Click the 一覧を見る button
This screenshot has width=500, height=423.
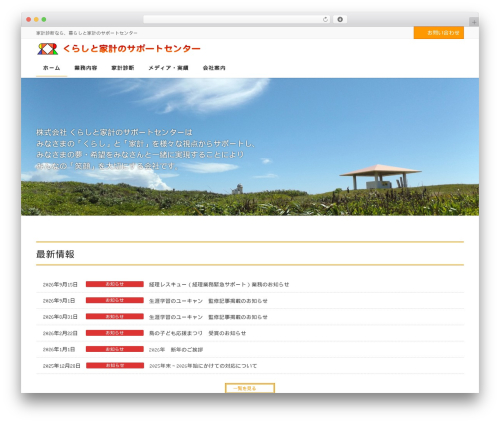pos(250,388)
